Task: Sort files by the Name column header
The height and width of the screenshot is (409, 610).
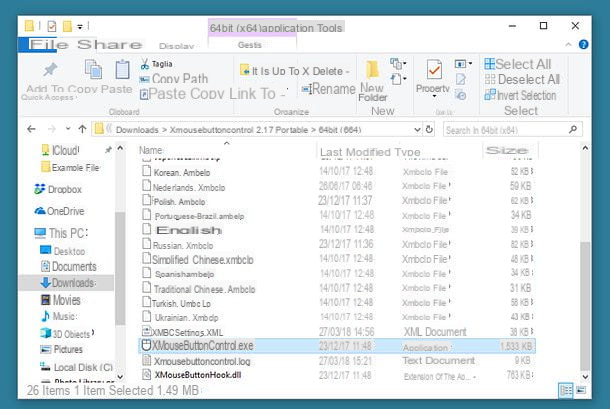Action: pyautogui.click(x=151, y=150)
